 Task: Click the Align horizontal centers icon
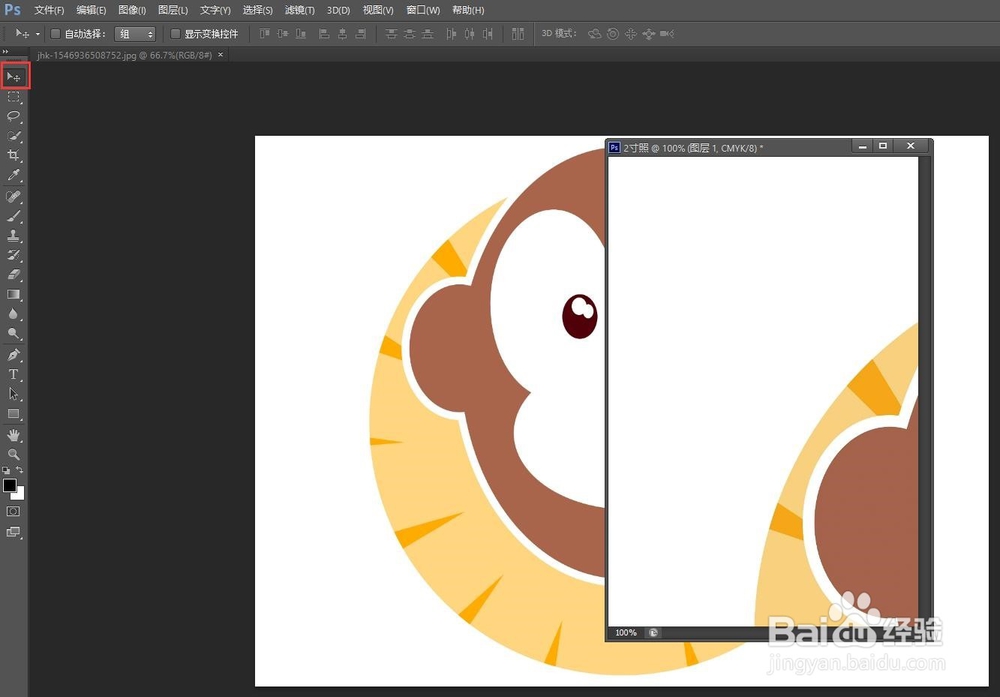342,34
